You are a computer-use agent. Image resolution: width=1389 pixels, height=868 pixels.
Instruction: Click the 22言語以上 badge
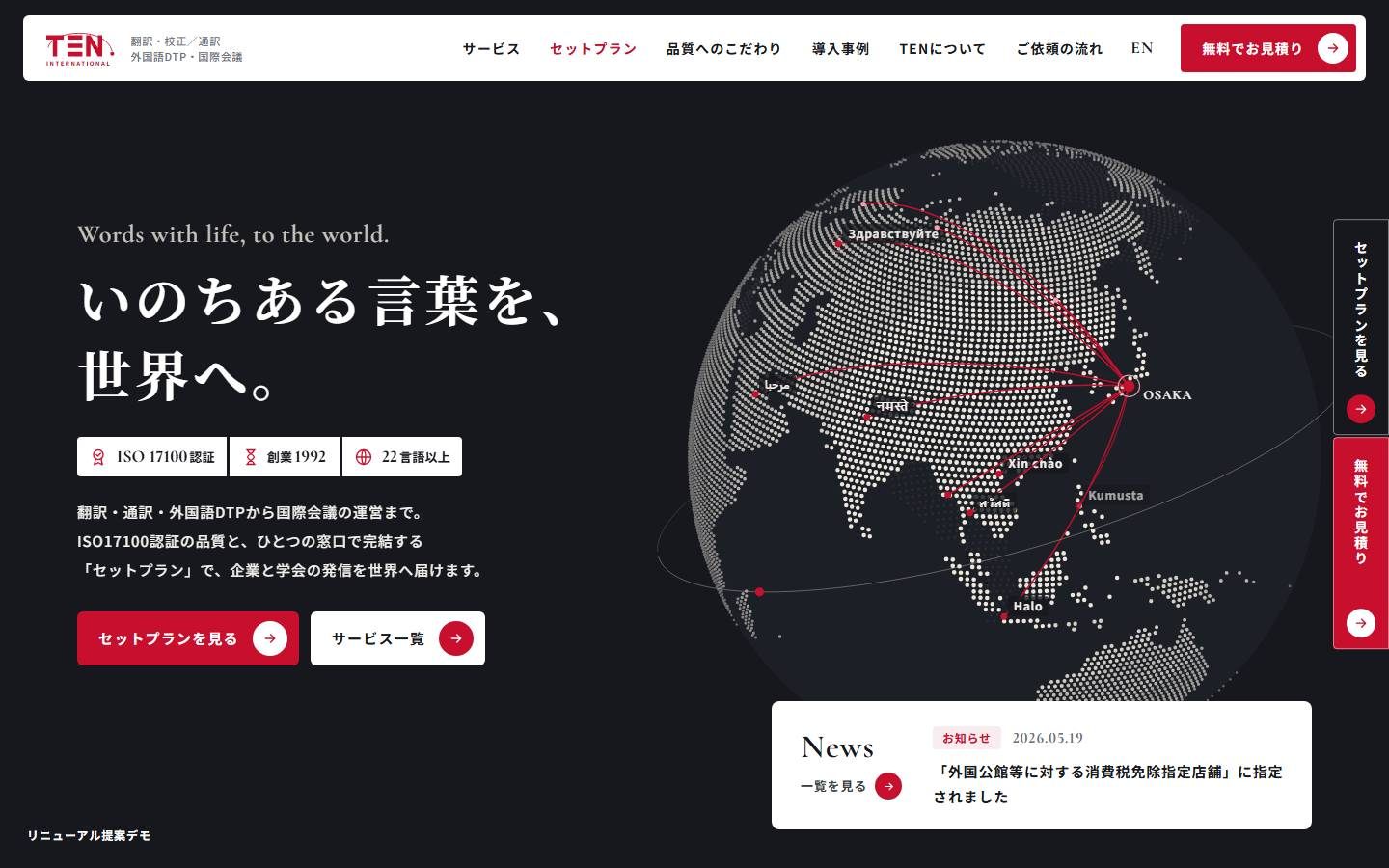point(402,457)
